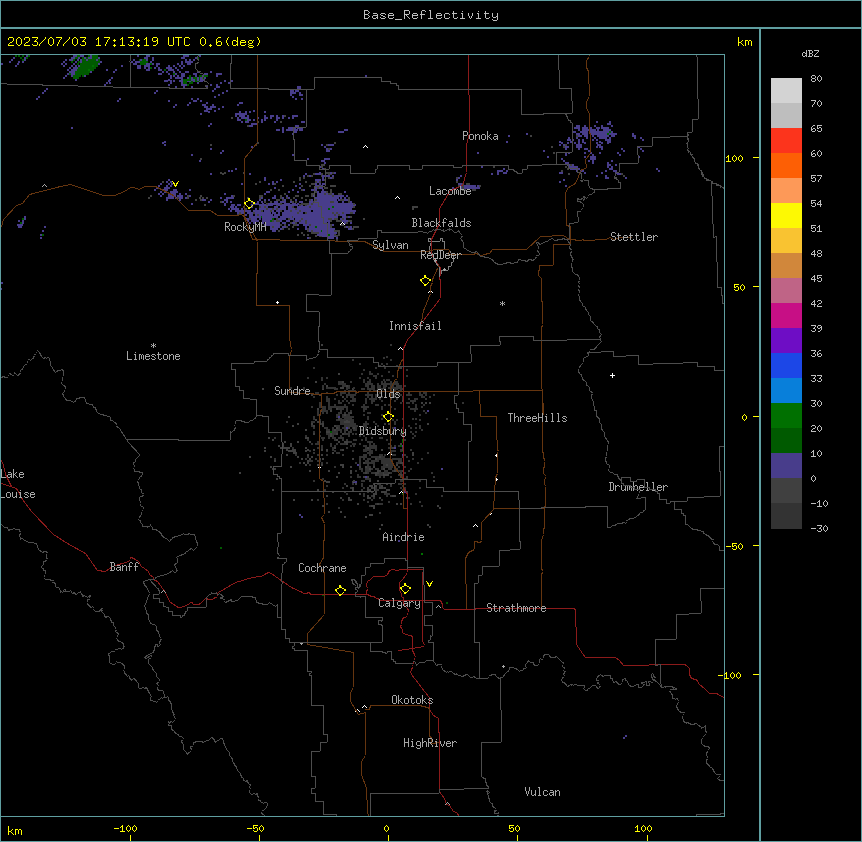Click the yellow marker below Cochrane

point(340,590)
